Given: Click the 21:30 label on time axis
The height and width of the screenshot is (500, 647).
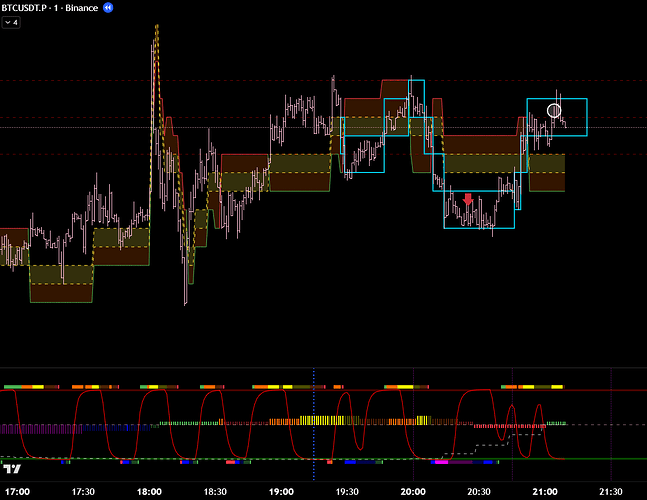Looking at the screenshot, I should [610, 491].
